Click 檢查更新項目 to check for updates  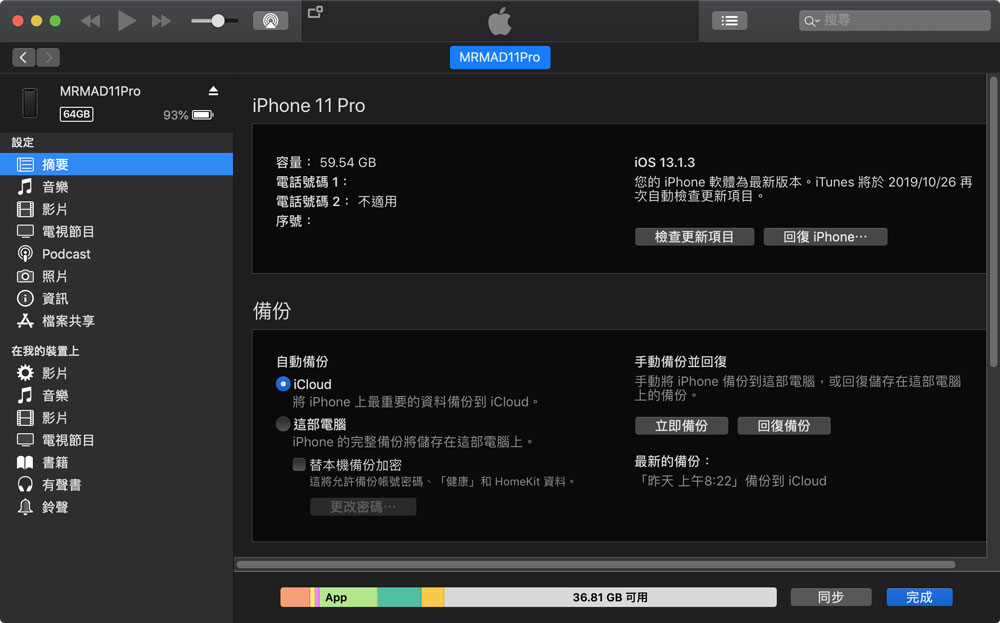coord(694,236)
